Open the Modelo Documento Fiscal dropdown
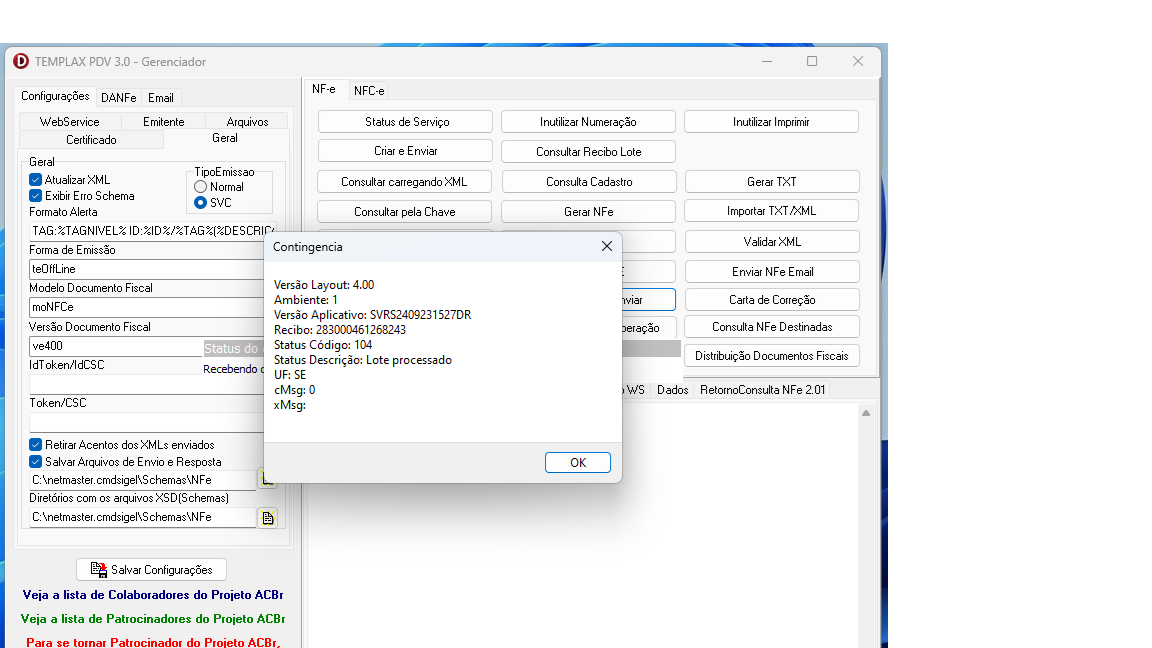1152x648 pixels. tap(147, 307)
